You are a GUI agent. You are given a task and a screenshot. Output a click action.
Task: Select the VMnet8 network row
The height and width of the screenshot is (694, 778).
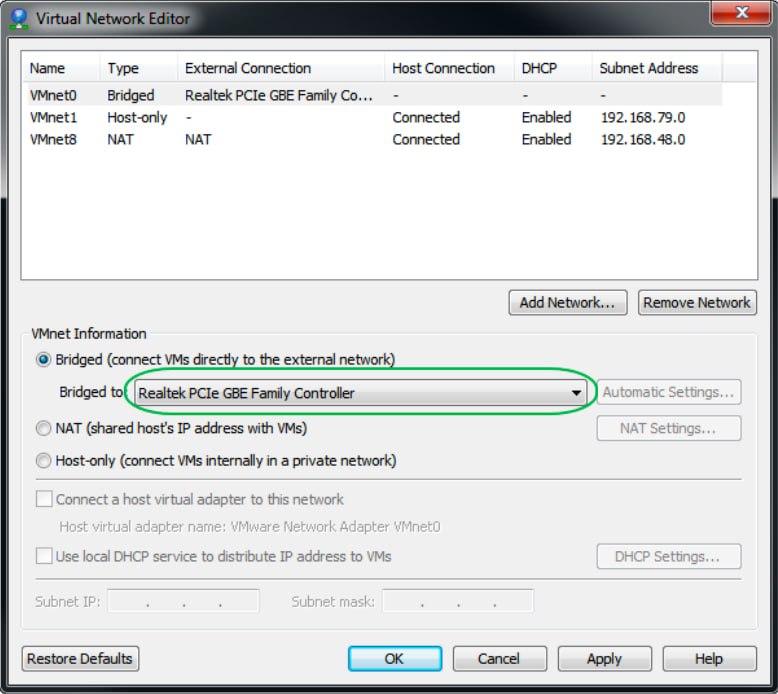click(372, 139)
